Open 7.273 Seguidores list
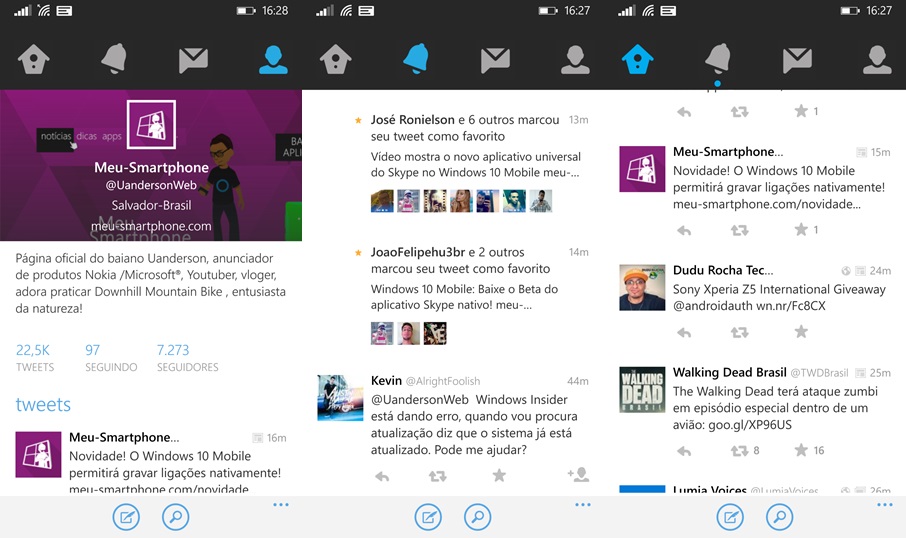 click(x=187, y=358)
